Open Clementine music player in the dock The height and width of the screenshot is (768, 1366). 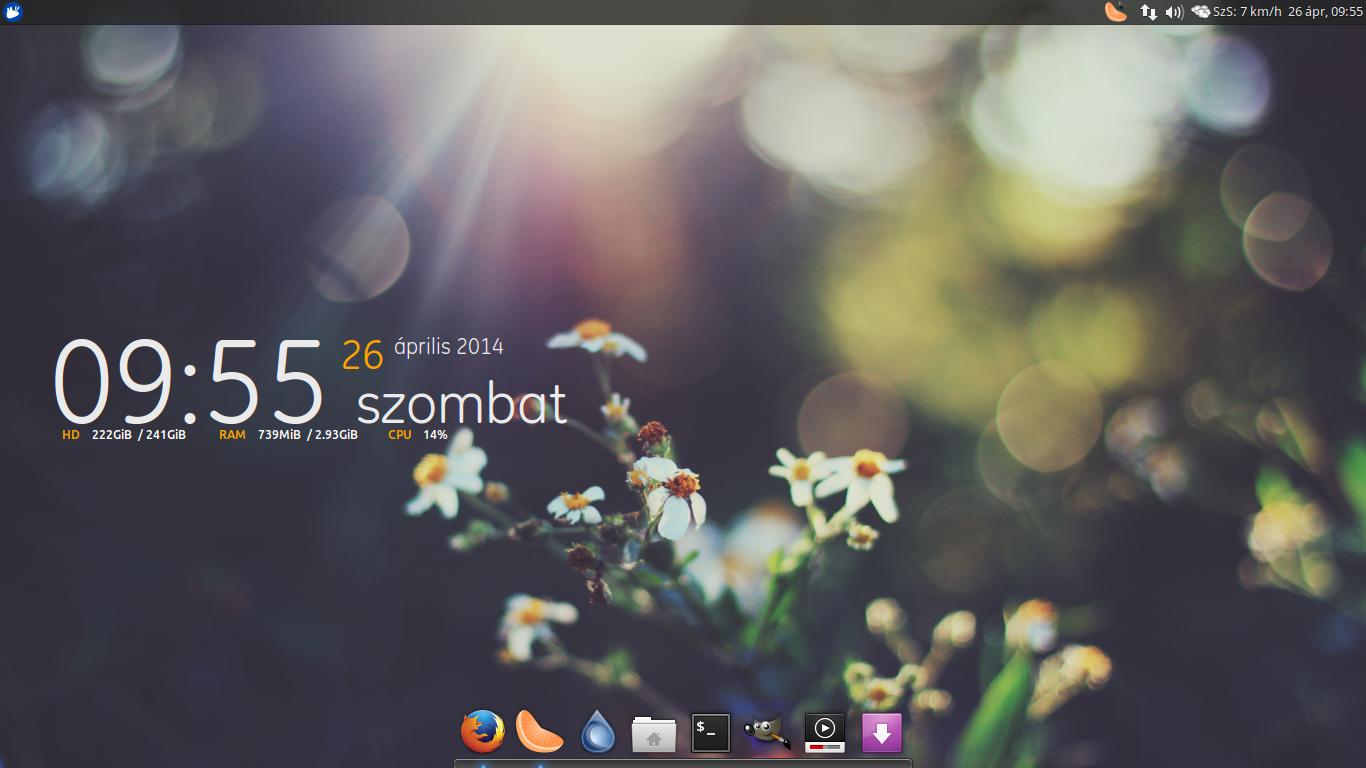tap(539, 731)
